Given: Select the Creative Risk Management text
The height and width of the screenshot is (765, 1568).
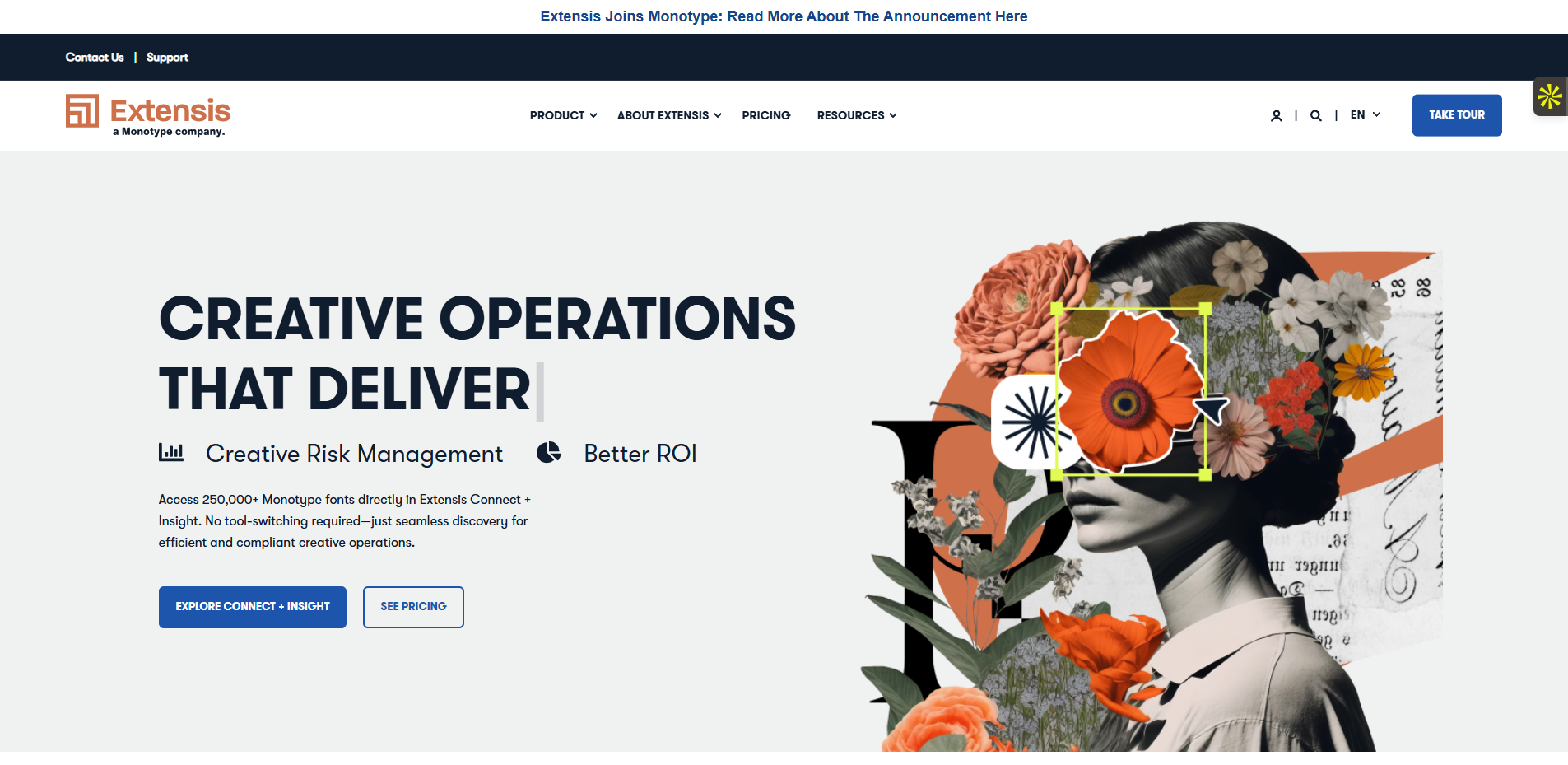Looking at the screenshot, I should coord(354,454).
